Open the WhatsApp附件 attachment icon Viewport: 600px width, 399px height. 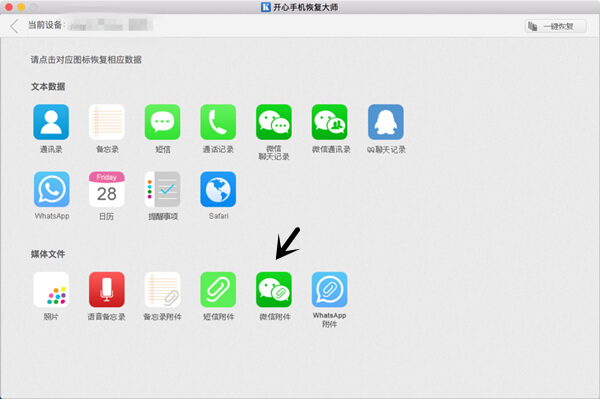329,290
